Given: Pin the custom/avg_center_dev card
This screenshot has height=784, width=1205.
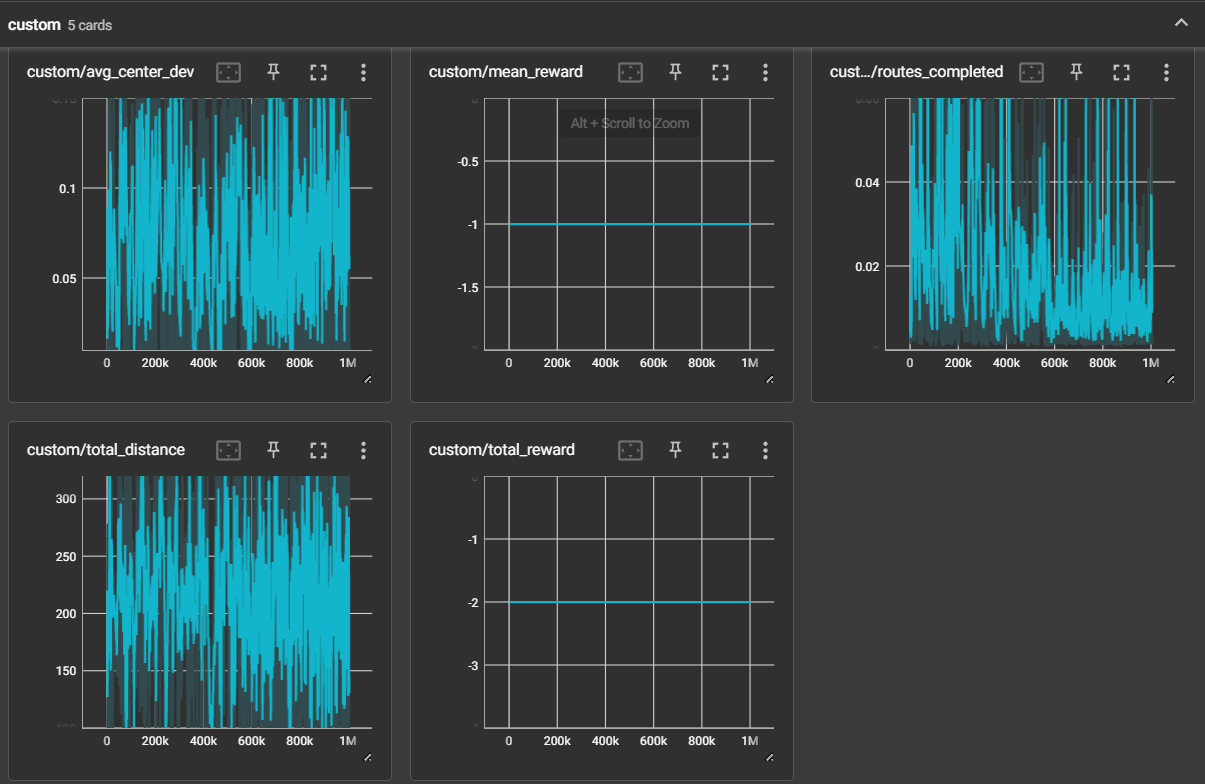Looking at the screenshot, I should pos(273,72).
